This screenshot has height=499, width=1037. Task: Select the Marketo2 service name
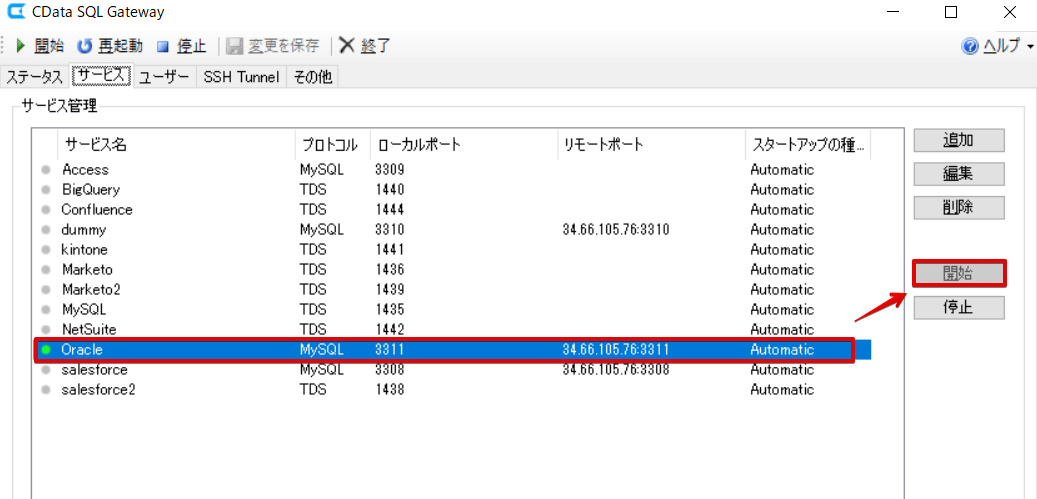91,289
